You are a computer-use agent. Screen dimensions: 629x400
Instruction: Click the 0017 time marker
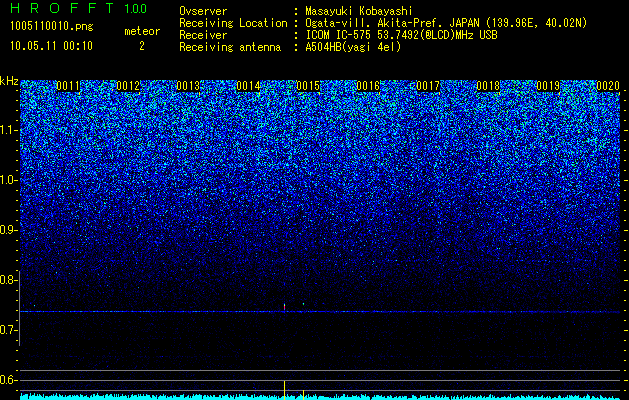click(x=428, y=86)
